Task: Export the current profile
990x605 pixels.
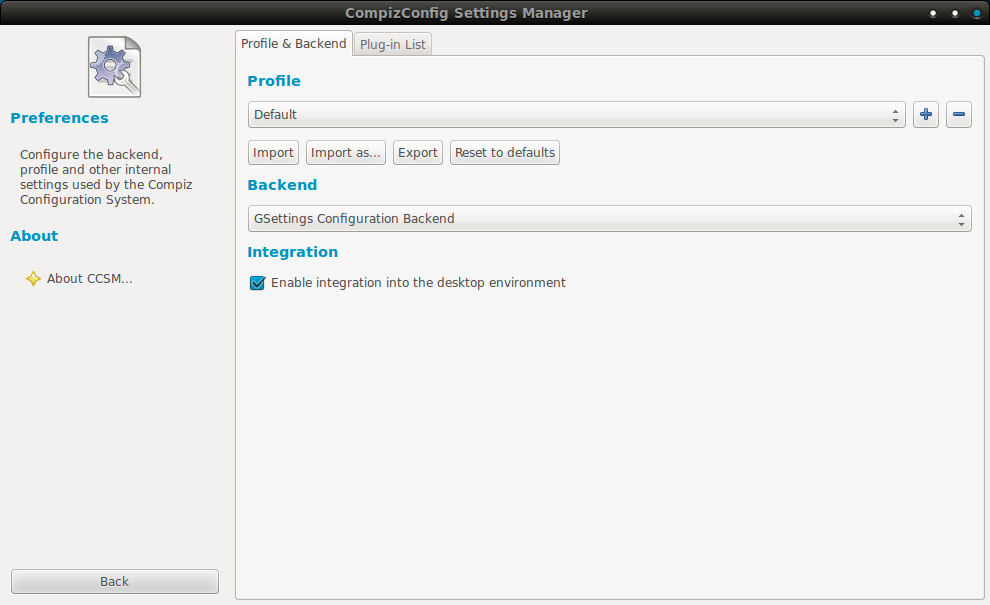Action: click(418, 153)
